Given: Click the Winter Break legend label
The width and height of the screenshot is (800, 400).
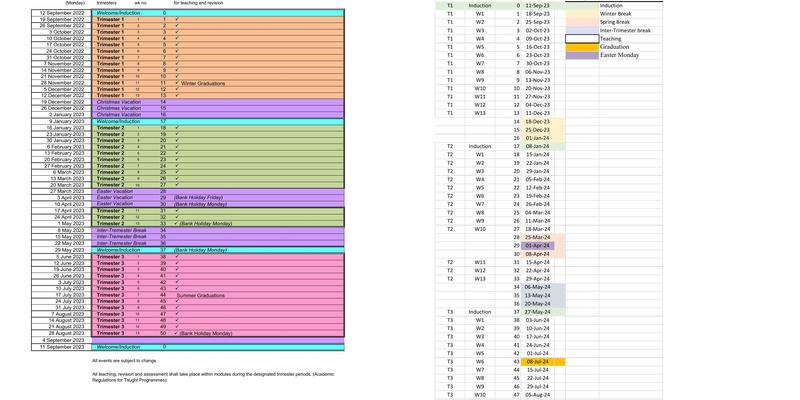Looking at the screenshot, I should click(617, 14).
